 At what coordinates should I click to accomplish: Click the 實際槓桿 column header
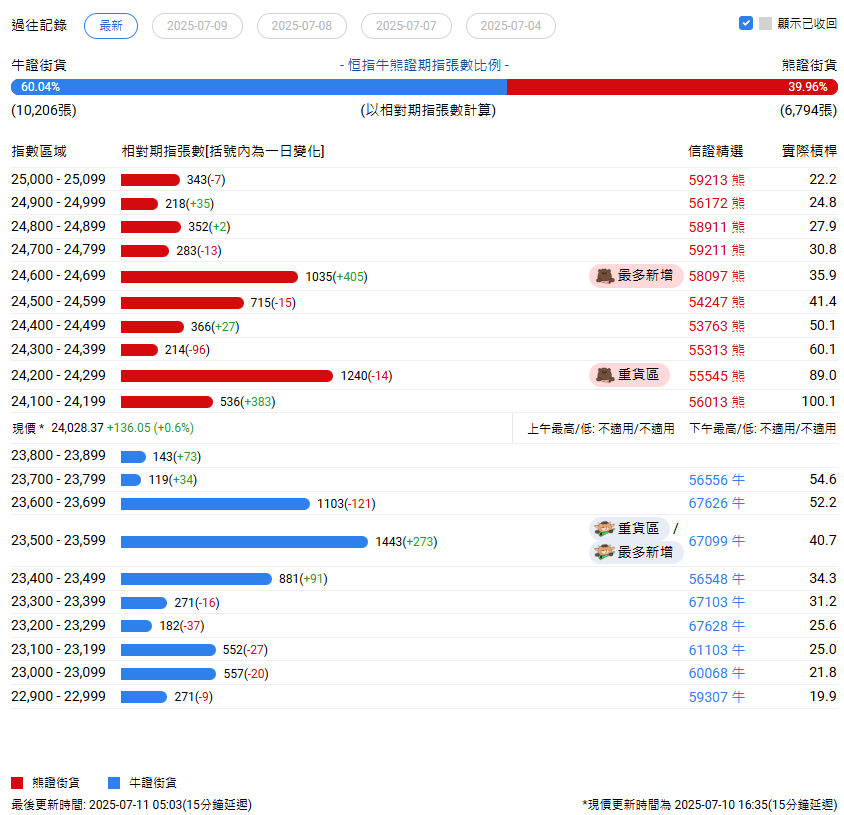point(809,151)
